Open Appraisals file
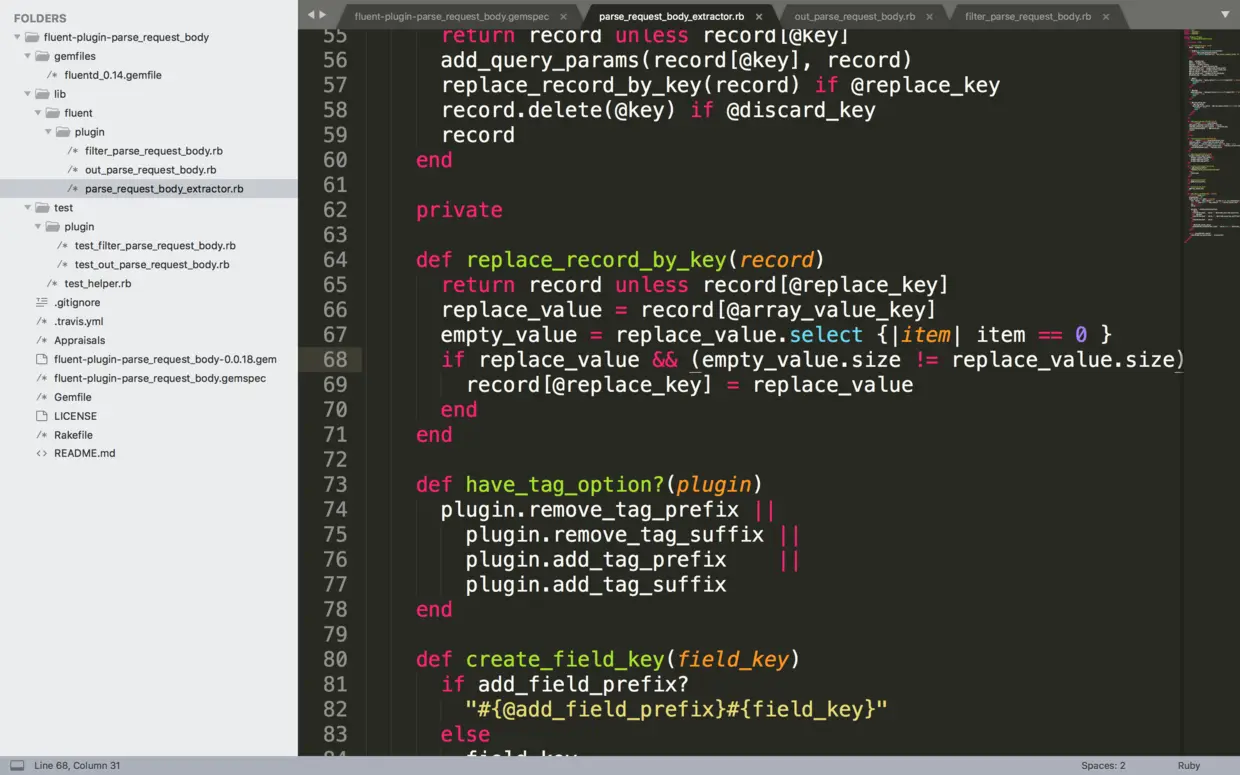1240x775 pixels. coord(80,341)
